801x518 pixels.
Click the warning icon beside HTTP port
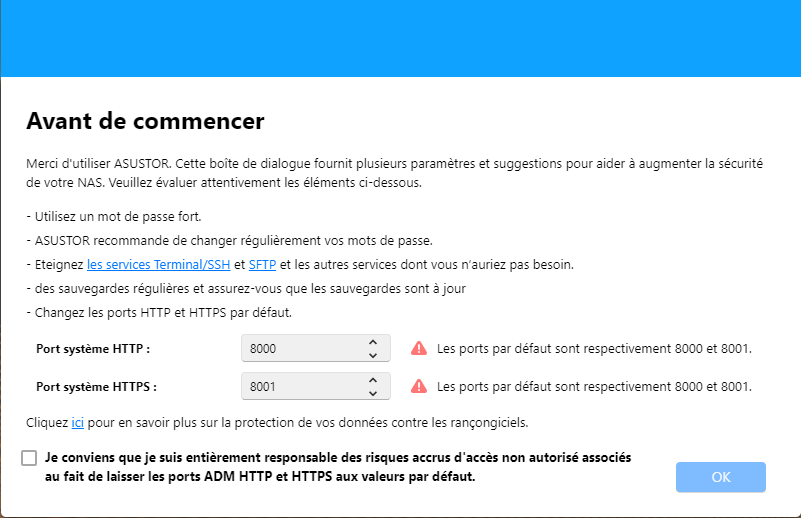(419, 348)
